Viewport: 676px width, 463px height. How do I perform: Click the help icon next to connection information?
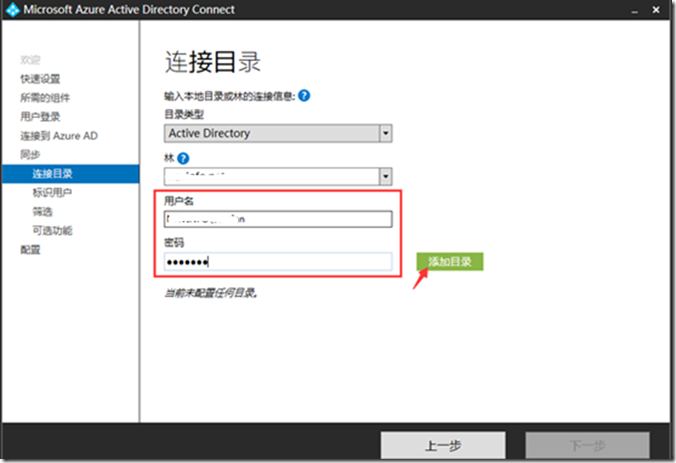304,95
